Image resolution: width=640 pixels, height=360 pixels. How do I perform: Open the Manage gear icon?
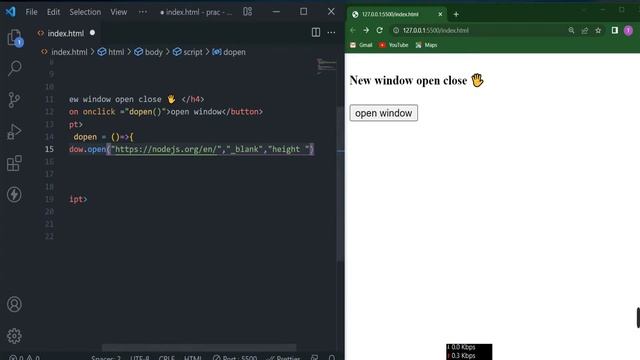[14, 336]
